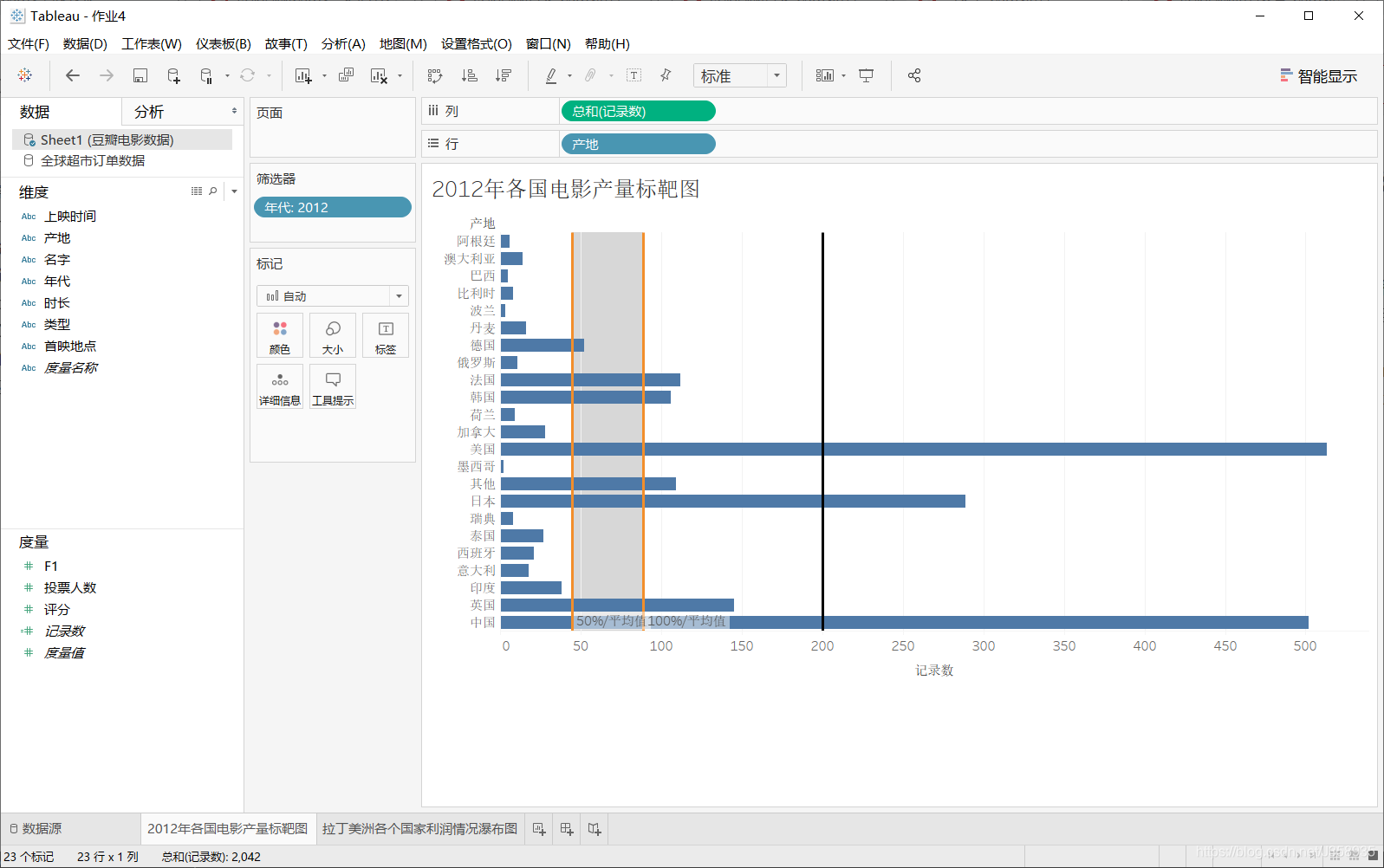Click the refresh data icon
Viewport: 1384px width, 868px height.
pyautogui.click(x=248, y=75)
